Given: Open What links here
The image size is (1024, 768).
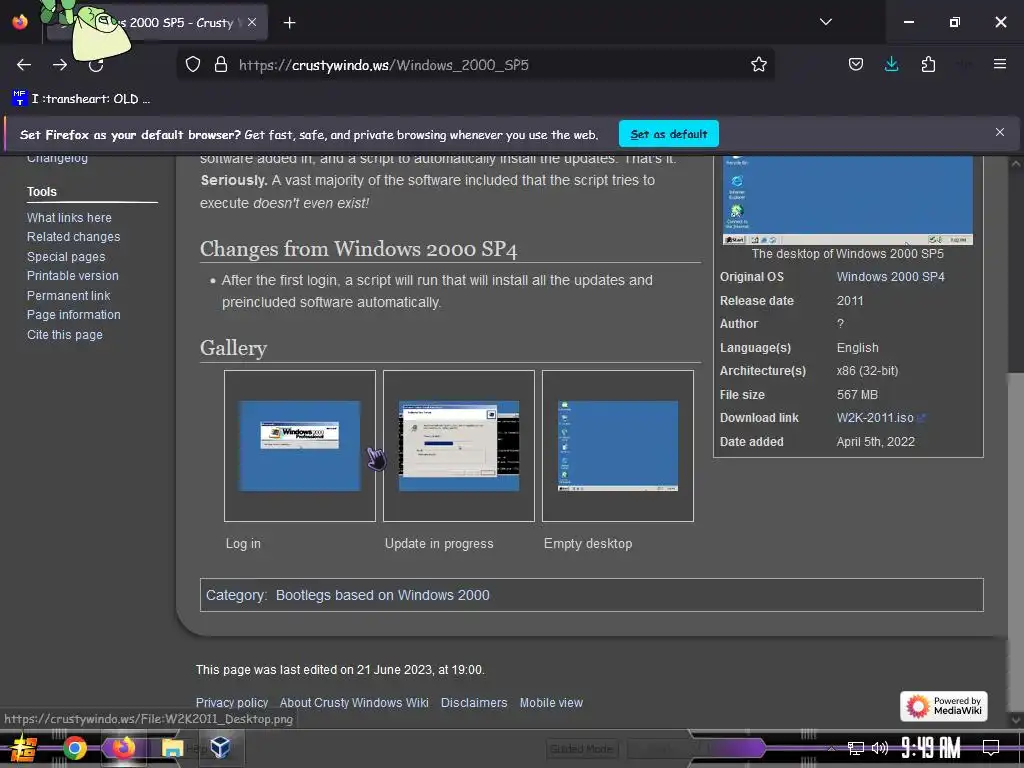Looking at the screenshot, I should pyautogui.click(x=69, y=217).
